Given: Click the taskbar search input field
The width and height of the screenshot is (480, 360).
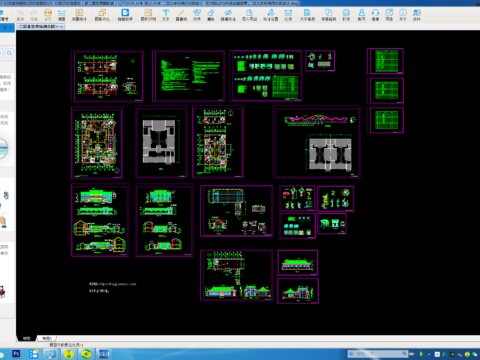Looking at the screenshot, I should coord(377,354).
